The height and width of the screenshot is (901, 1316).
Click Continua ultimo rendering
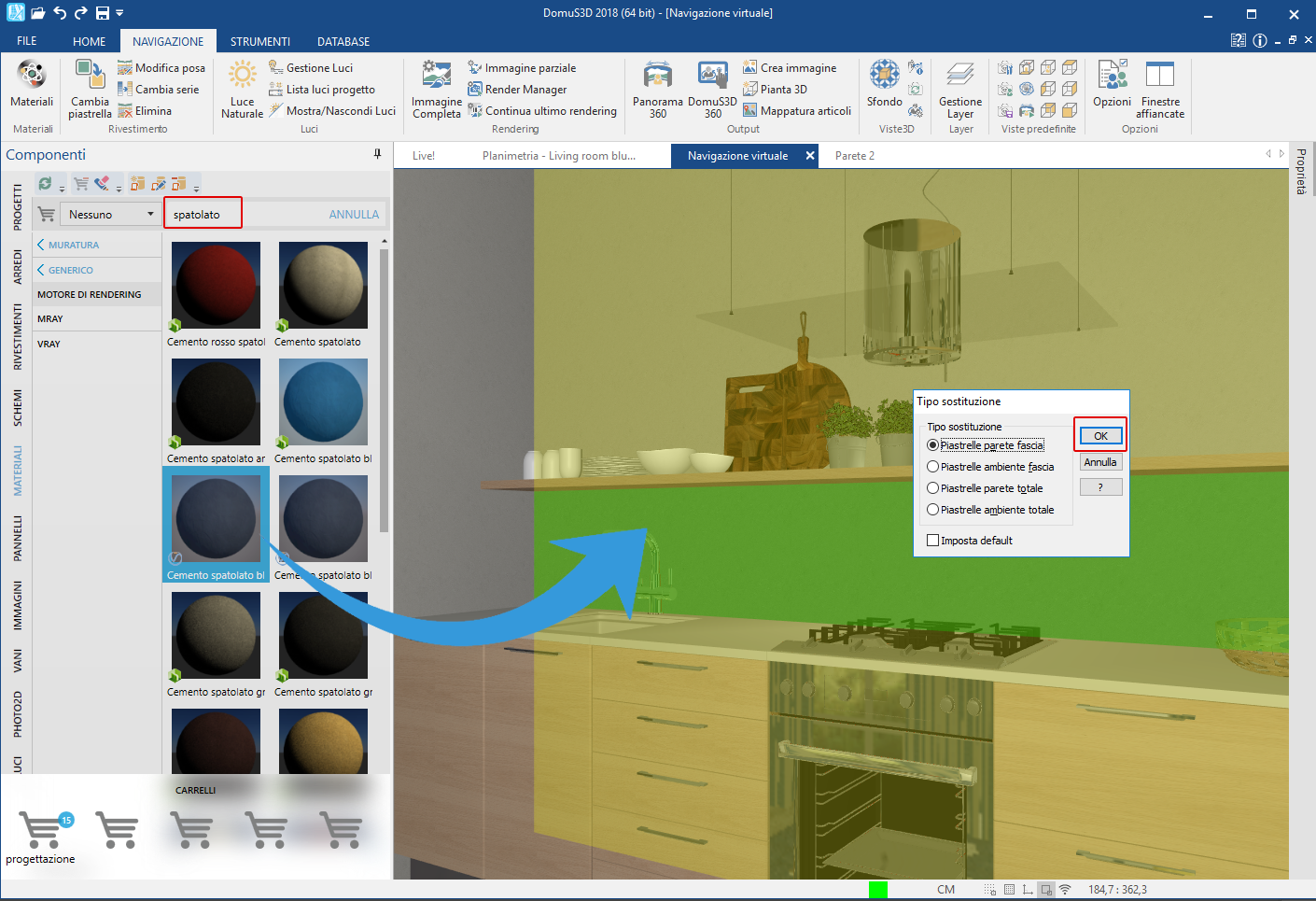click(x=542, y=111)
